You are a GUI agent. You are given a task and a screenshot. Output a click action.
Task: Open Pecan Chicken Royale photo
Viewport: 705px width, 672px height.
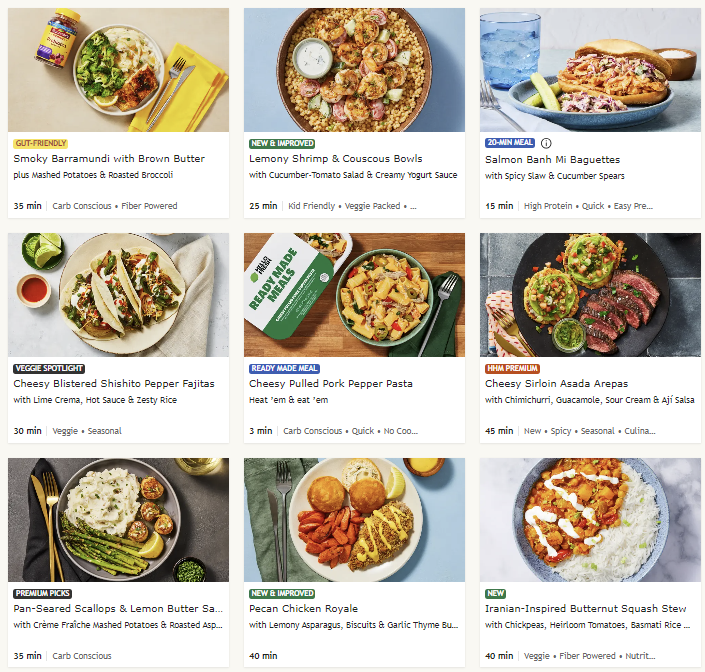click(354, 520)
